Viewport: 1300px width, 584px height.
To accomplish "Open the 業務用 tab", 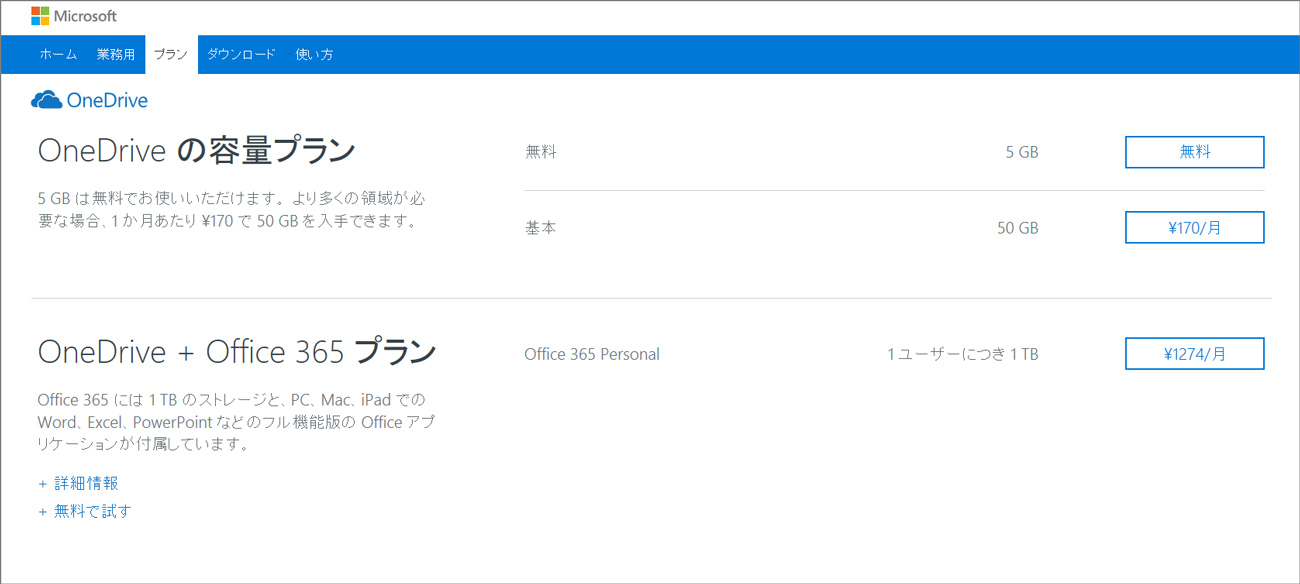I will [116, 55].
